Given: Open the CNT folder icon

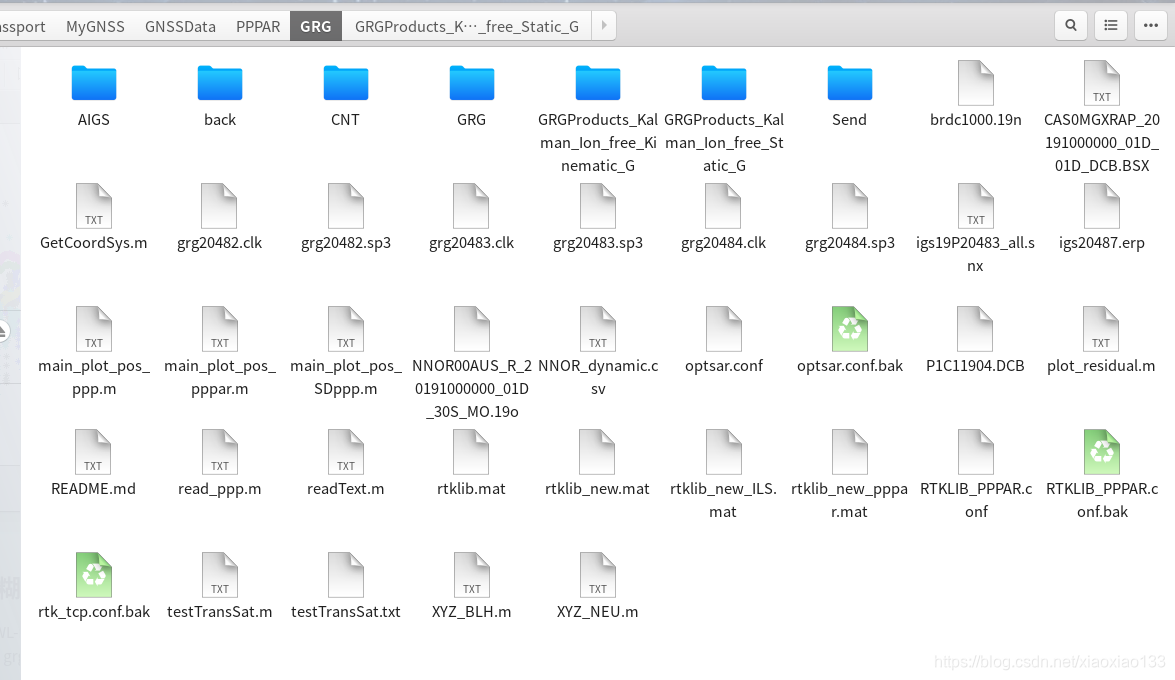Looking at the screenshot, I should tap(345, 82).
